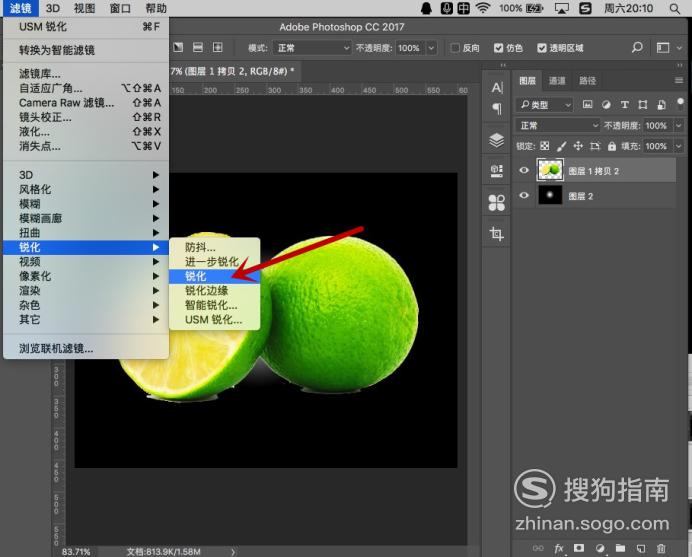The height and width of the screenshot is (557, 692).
Task: Open the crop-shaped panel dock icon
Action: click(x=496, y=233)
